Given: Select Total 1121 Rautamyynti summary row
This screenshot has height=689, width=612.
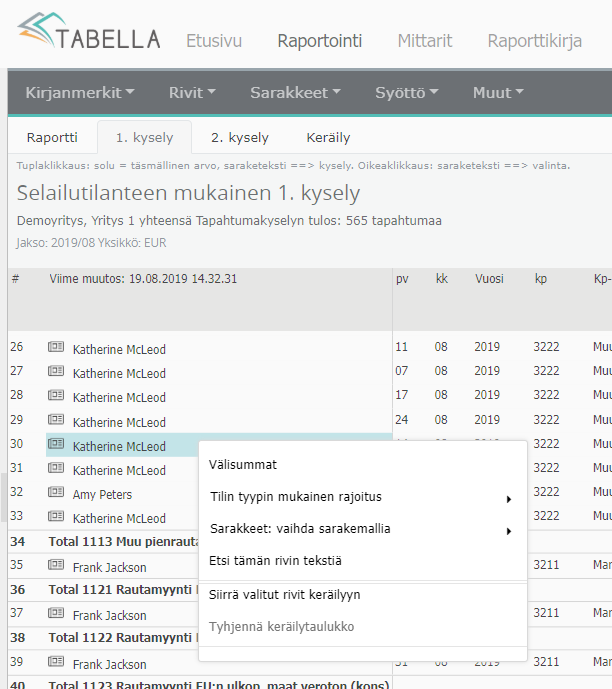Looking at the screenshot, I should (120, 590).
